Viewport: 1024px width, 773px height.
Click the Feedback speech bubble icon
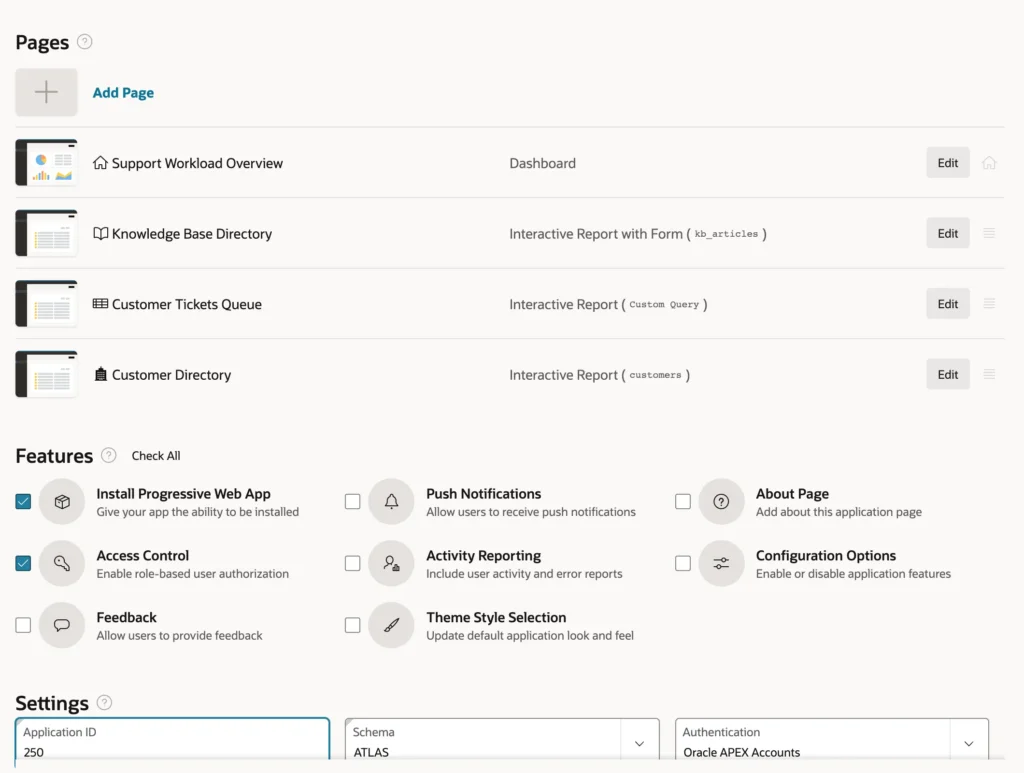pos(62,625)
